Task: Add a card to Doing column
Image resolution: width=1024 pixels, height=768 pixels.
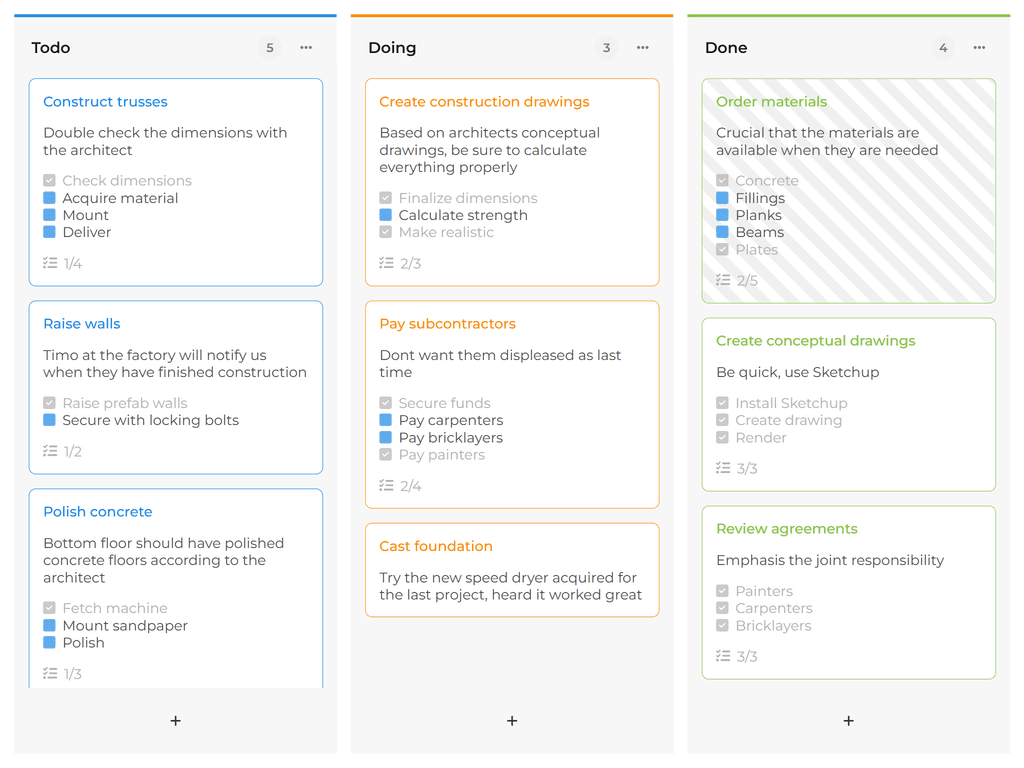Action: 512,720
